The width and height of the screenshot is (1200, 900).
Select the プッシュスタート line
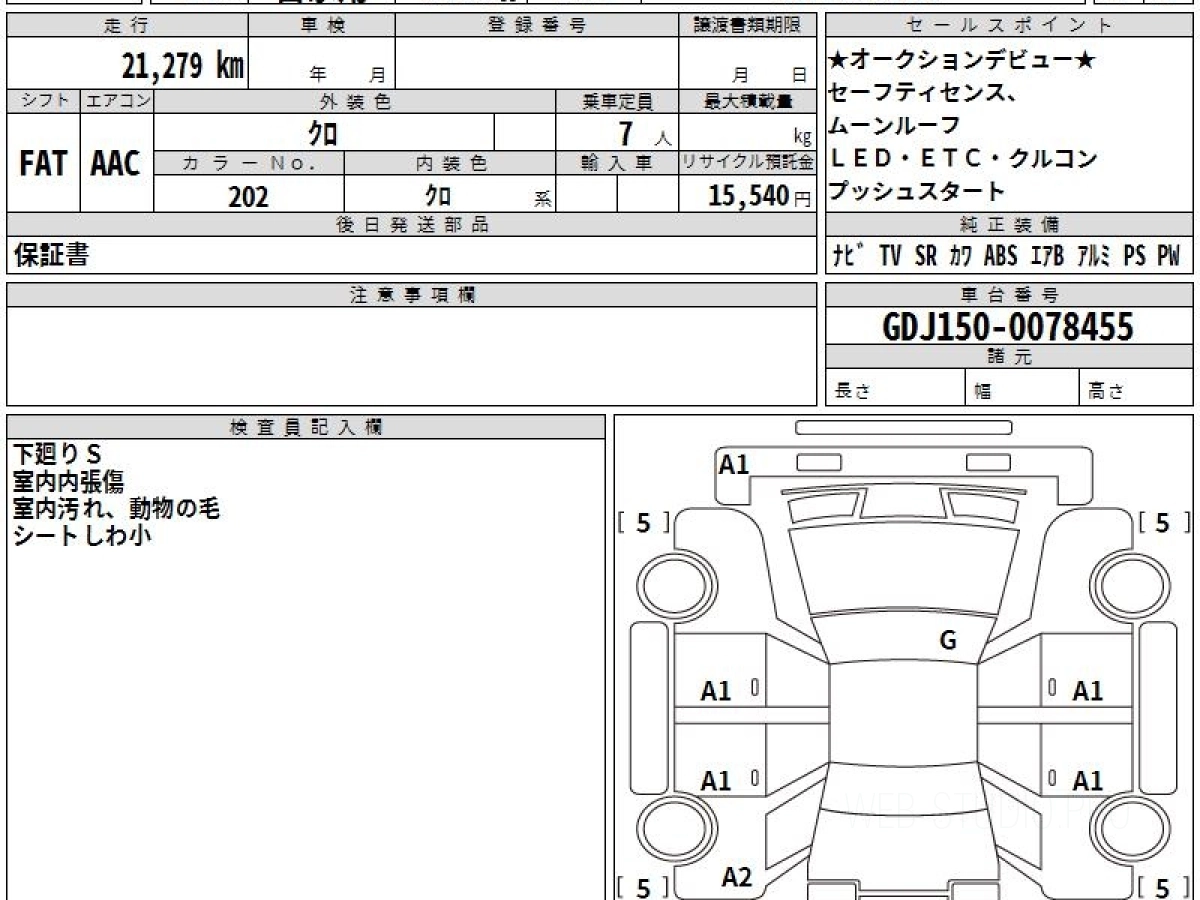click(x=917, y=191)
